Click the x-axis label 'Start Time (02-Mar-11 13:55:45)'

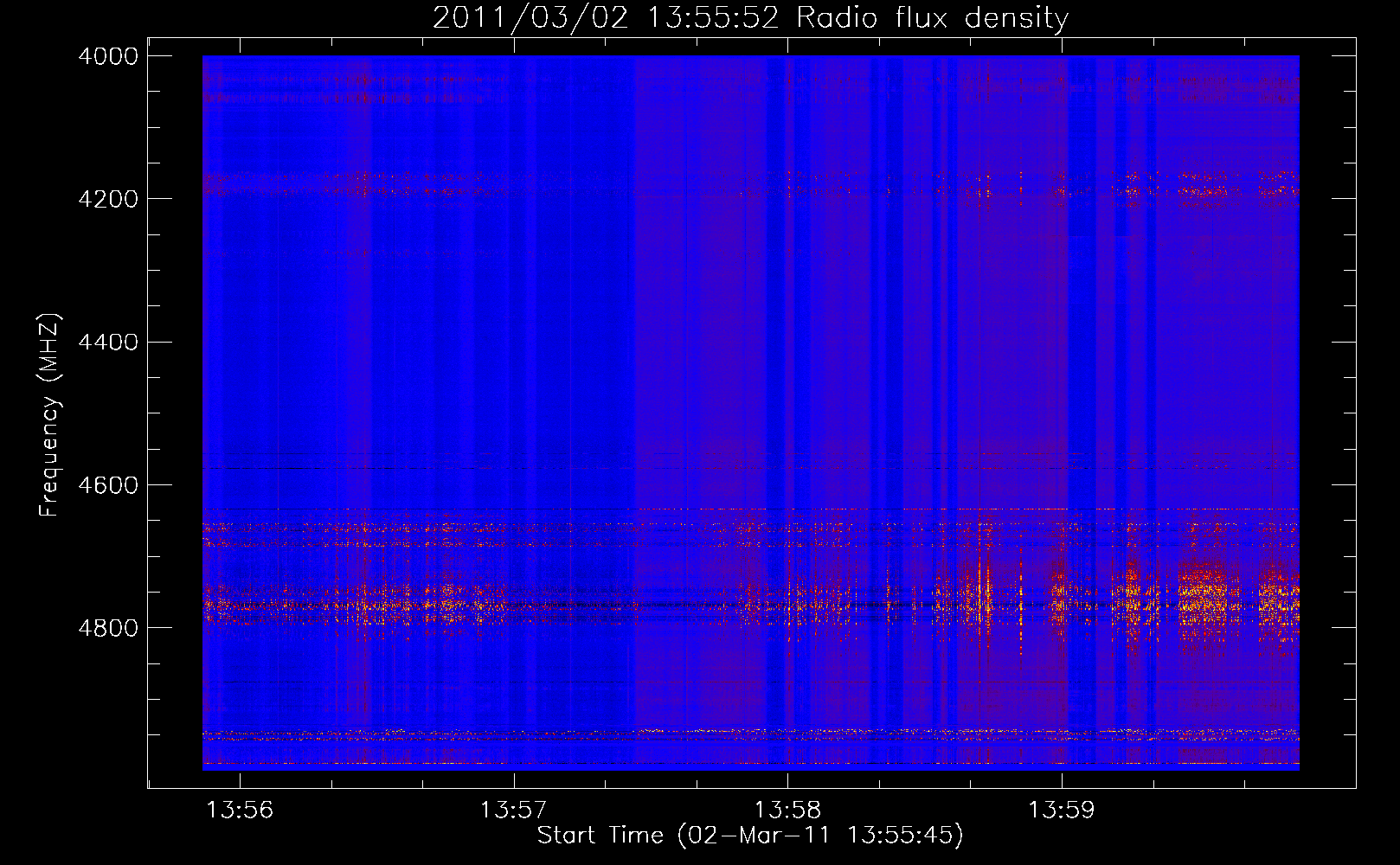coord(750,836)
